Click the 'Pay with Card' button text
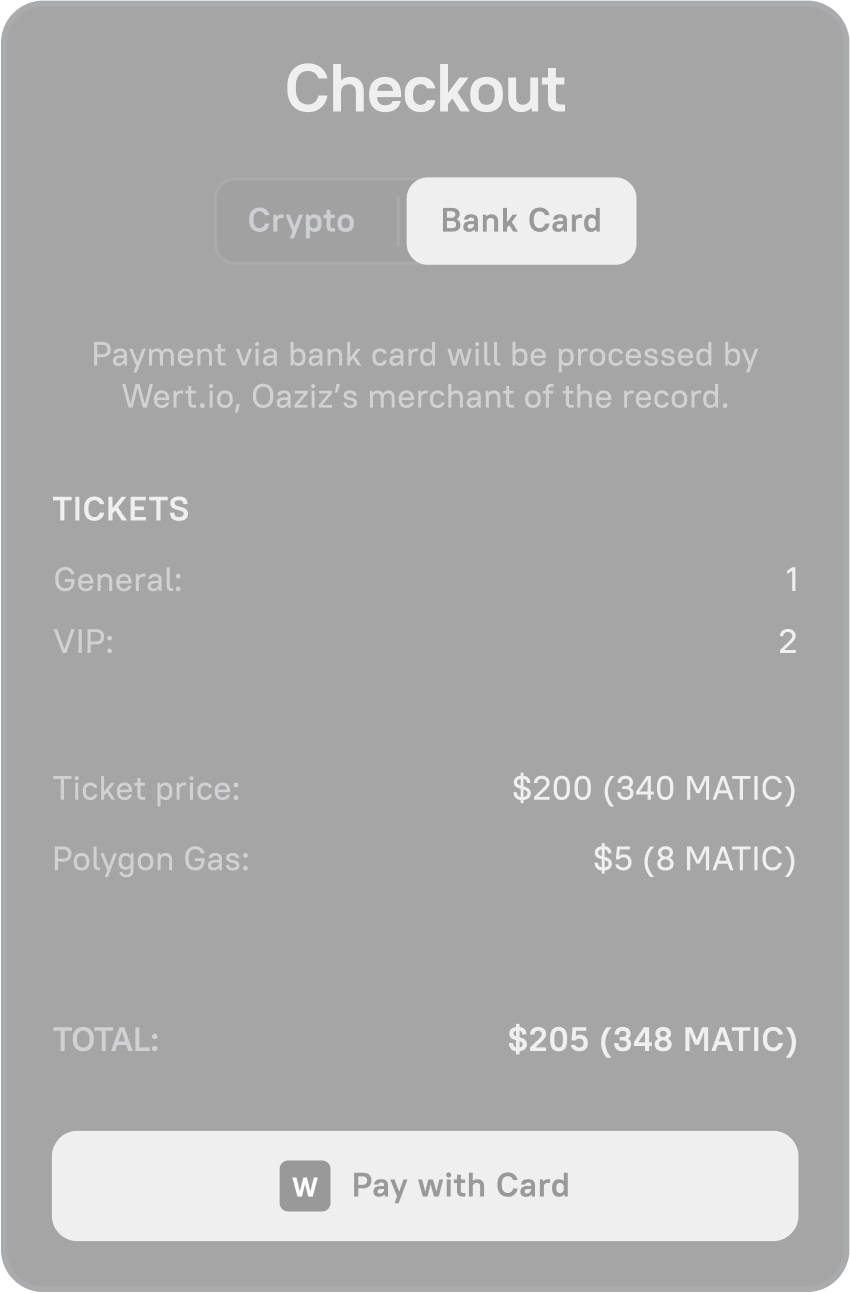Image resolution: width=850 pixels, height=1293 pixels. (461, 1186)
